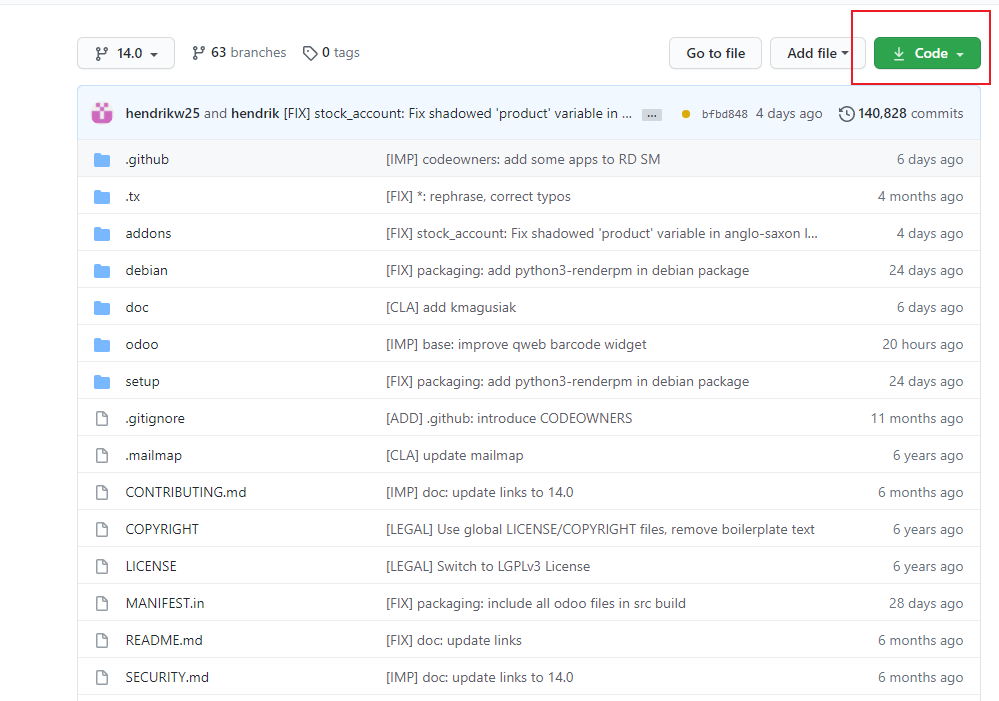Open commit history via the clock icon
The image size is (999, 701).
[847, 113]
